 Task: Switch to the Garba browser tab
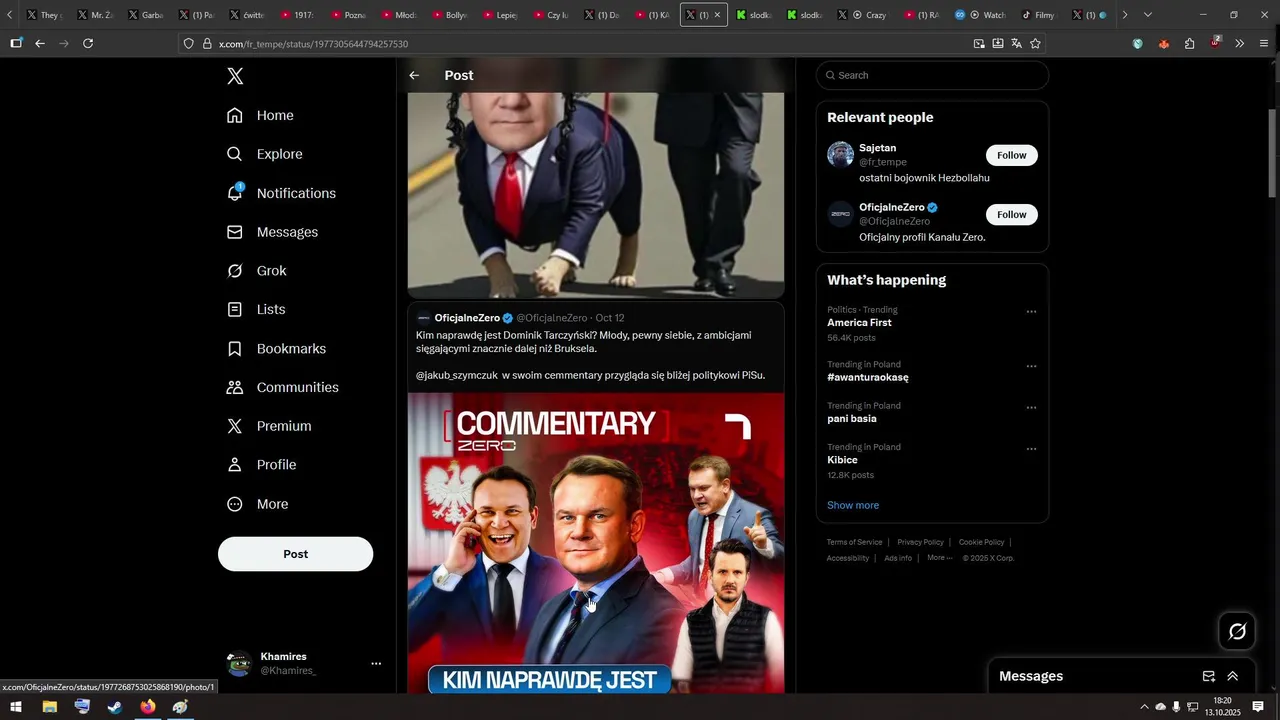click(146, 15)
